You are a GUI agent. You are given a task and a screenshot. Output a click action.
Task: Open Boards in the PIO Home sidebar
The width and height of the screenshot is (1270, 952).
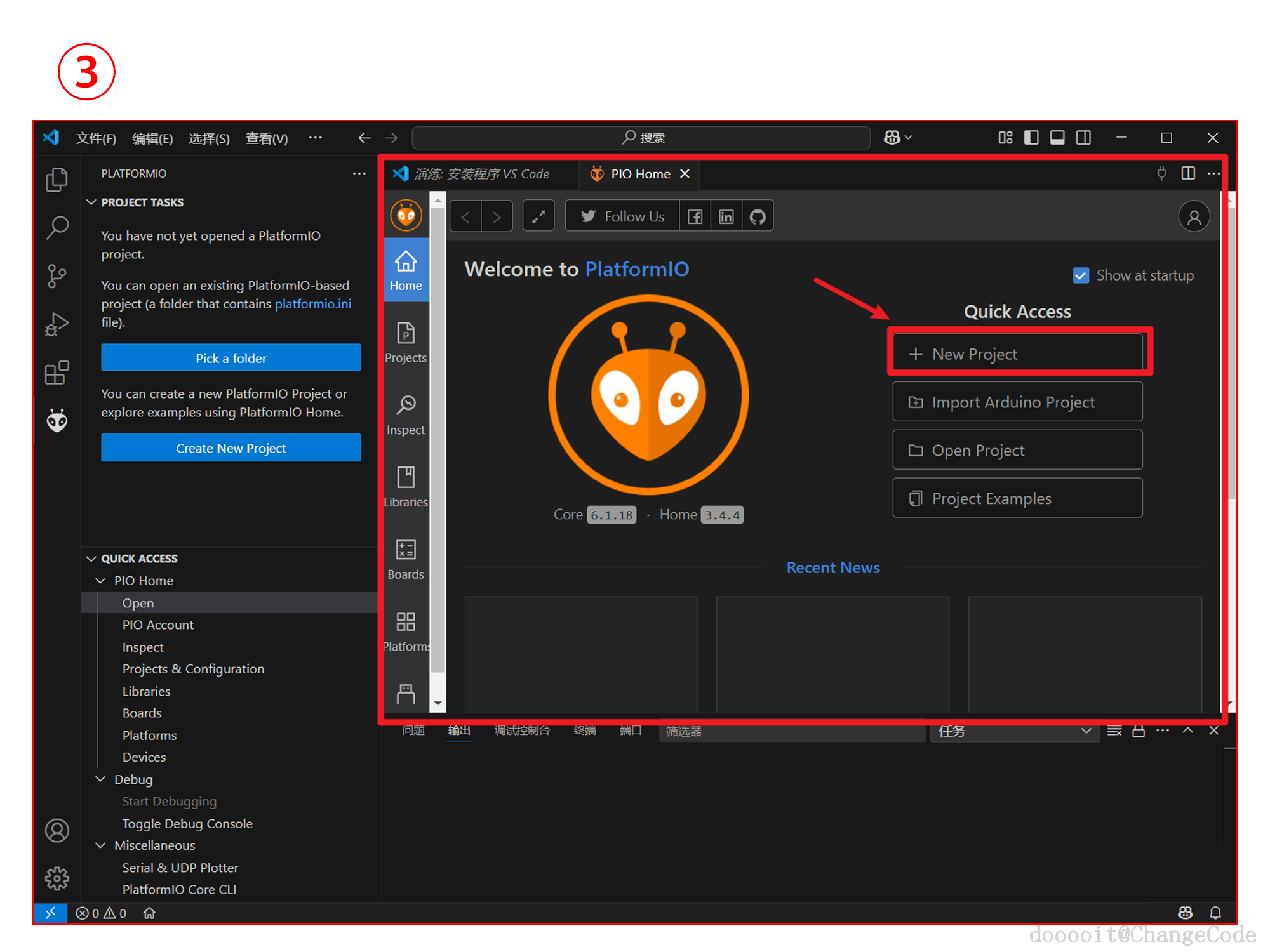point(406,559)
